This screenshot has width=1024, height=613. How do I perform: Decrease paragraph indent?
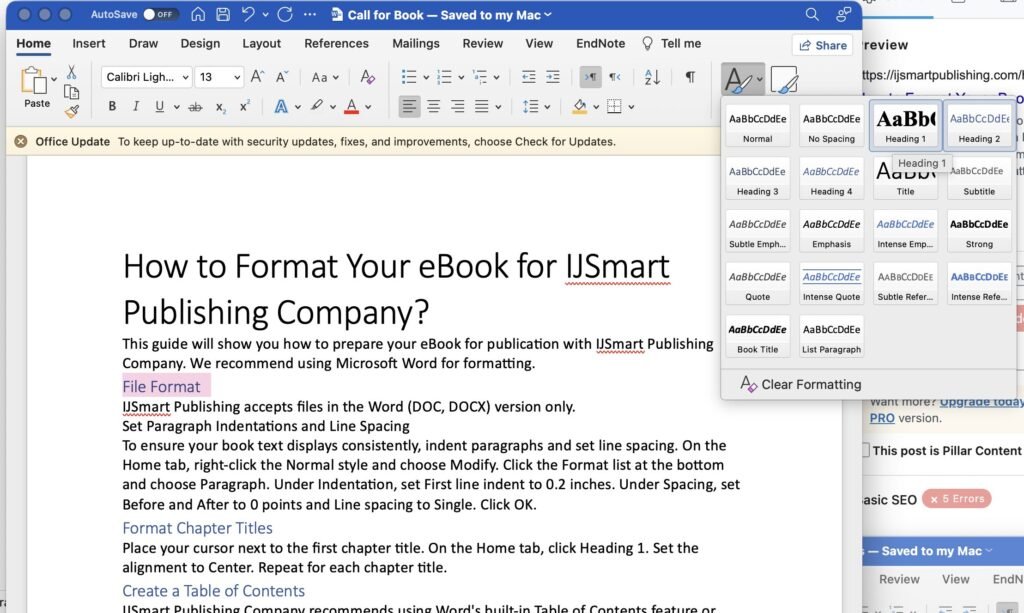[528, 76]
